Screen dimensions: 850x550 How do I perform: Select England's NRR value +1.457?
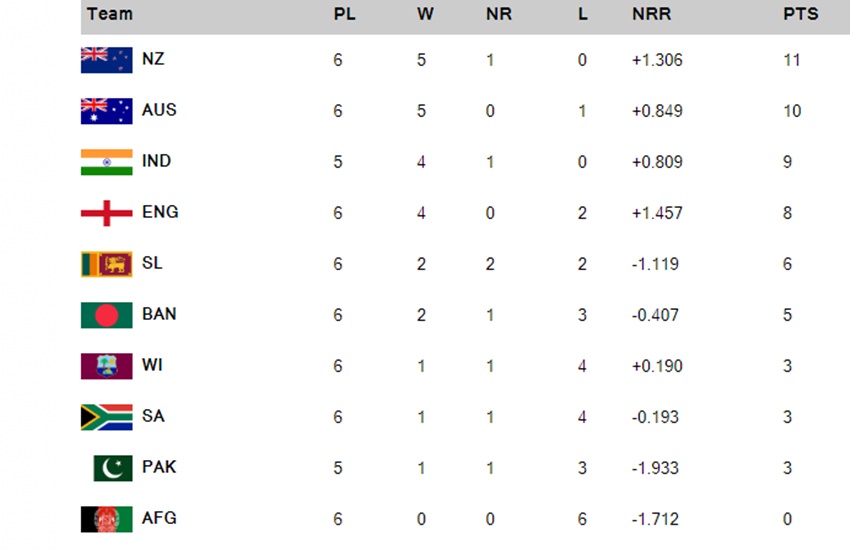coord(657,213)
